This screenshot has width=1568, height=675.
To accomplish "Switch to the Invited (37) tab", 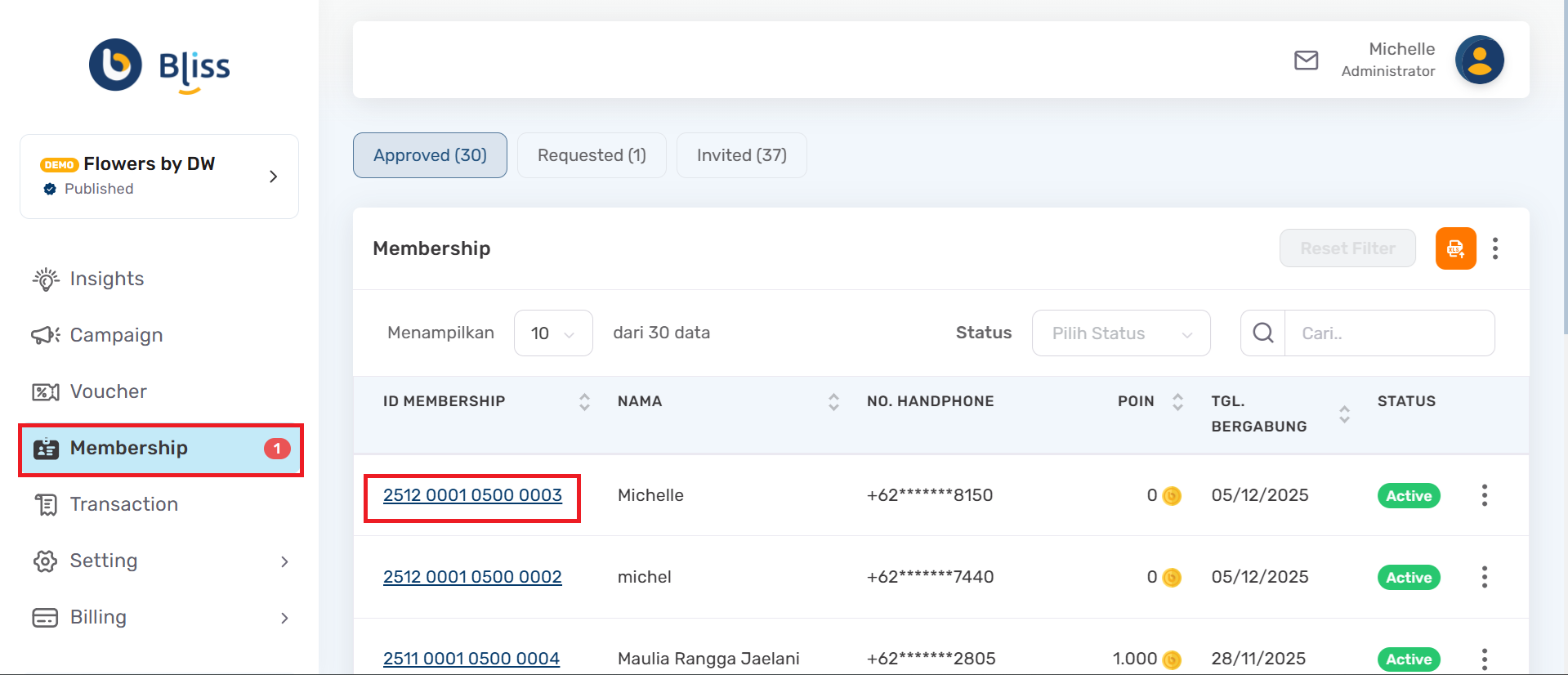I will coord(741,155).
